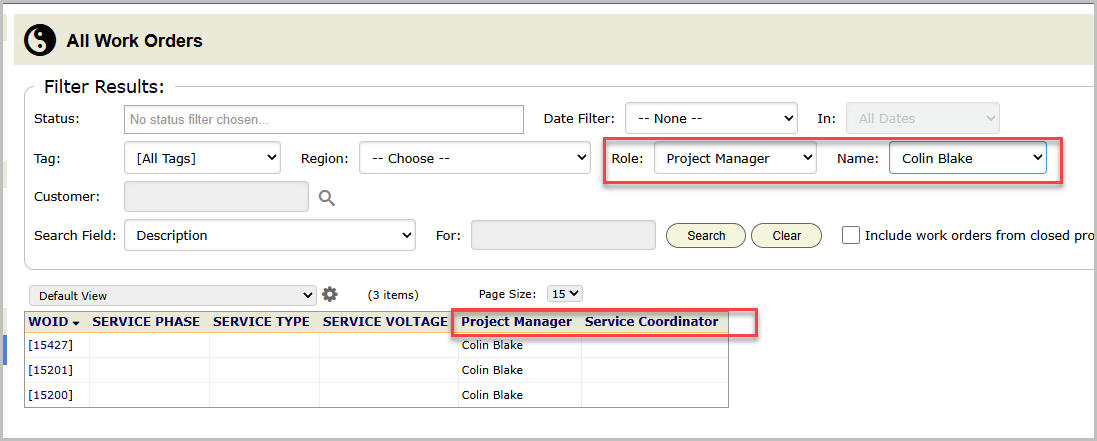Click the Search button
The height and width of the screenshot is (441, 1097).
click(x=706, y=235)
